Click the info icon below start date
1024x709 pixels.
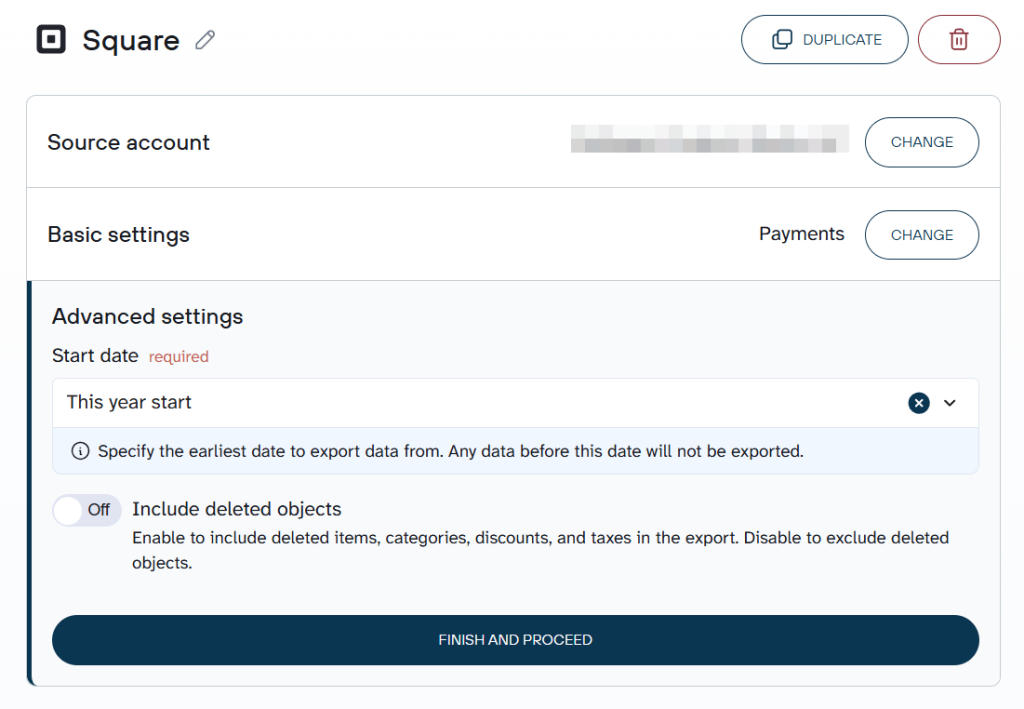[x=80, y=451]
